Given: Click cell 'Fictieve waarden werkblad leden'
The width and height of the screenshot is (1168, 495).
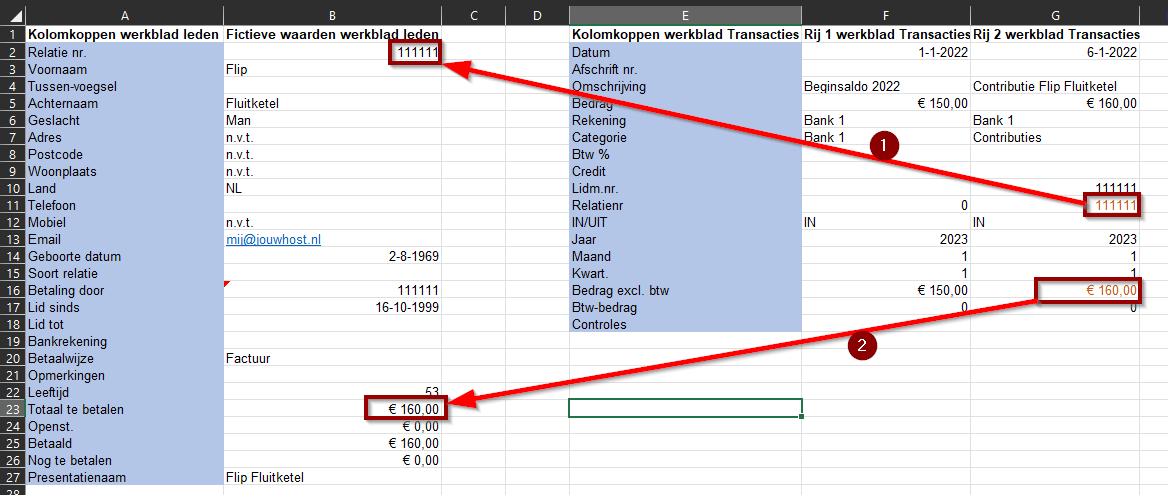Looking at the screenshot, I should click(332, 34).
